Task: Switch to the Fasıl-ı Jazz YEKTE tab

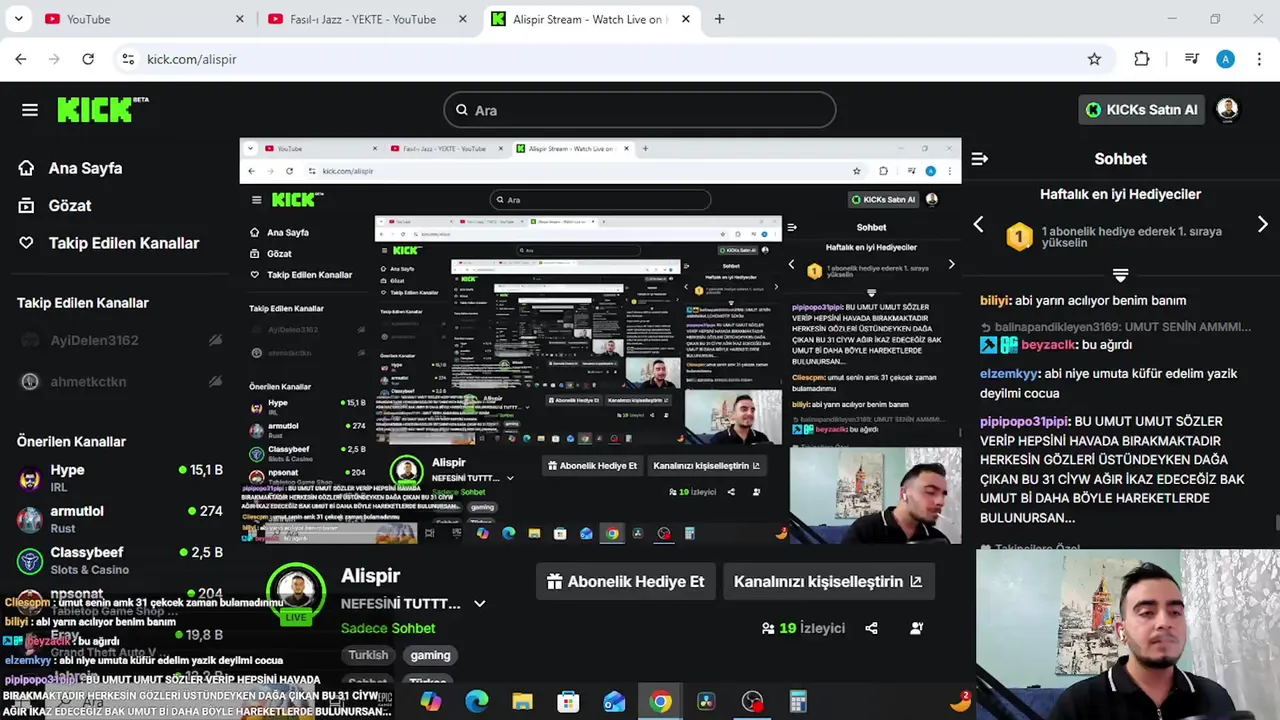Action: click(x=367, y=19)
